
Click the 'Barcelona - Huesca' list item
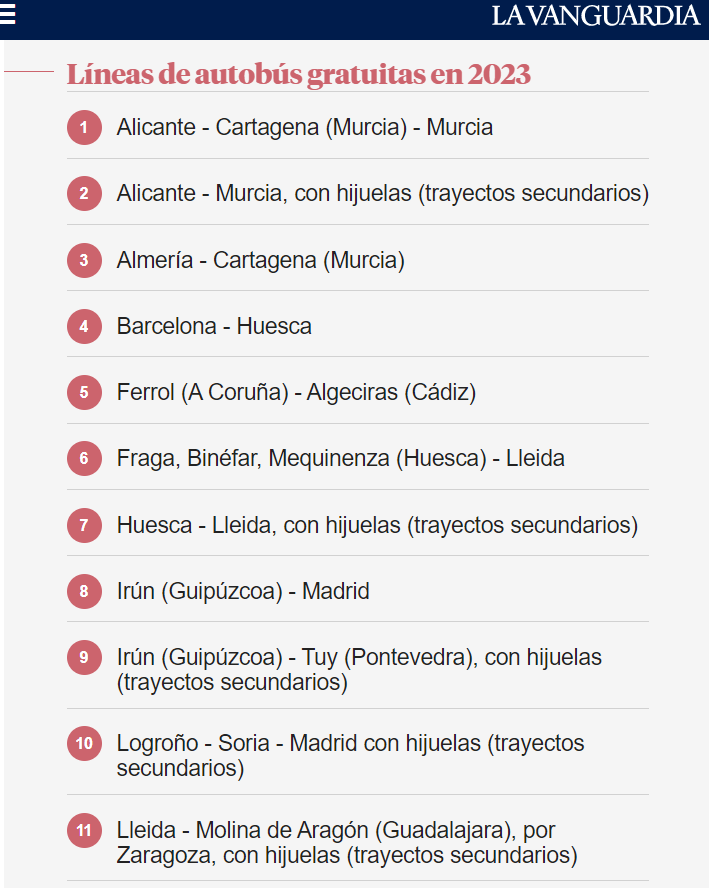214,326
